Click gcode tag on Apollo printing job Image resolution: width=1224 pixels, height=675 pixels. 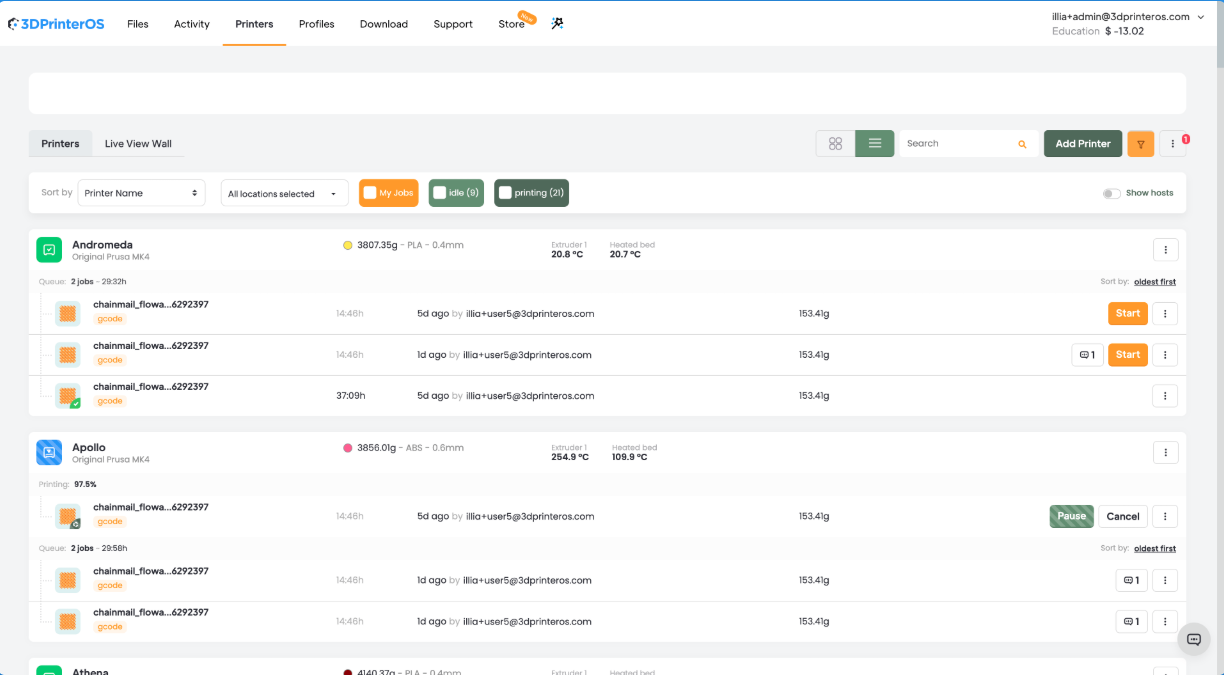pyautogui.click(x=110, y=522)
